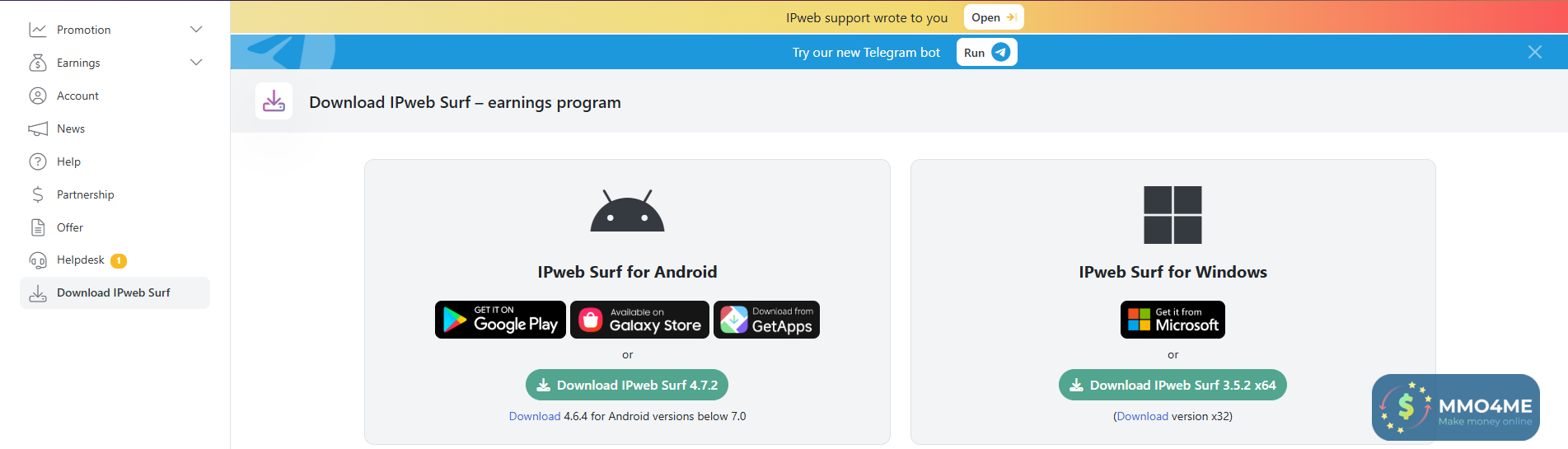The width and height of the screenshot is (1568, 449).
Task: Dismiss the Telegram bot banner
Action: coord(1534,52)
